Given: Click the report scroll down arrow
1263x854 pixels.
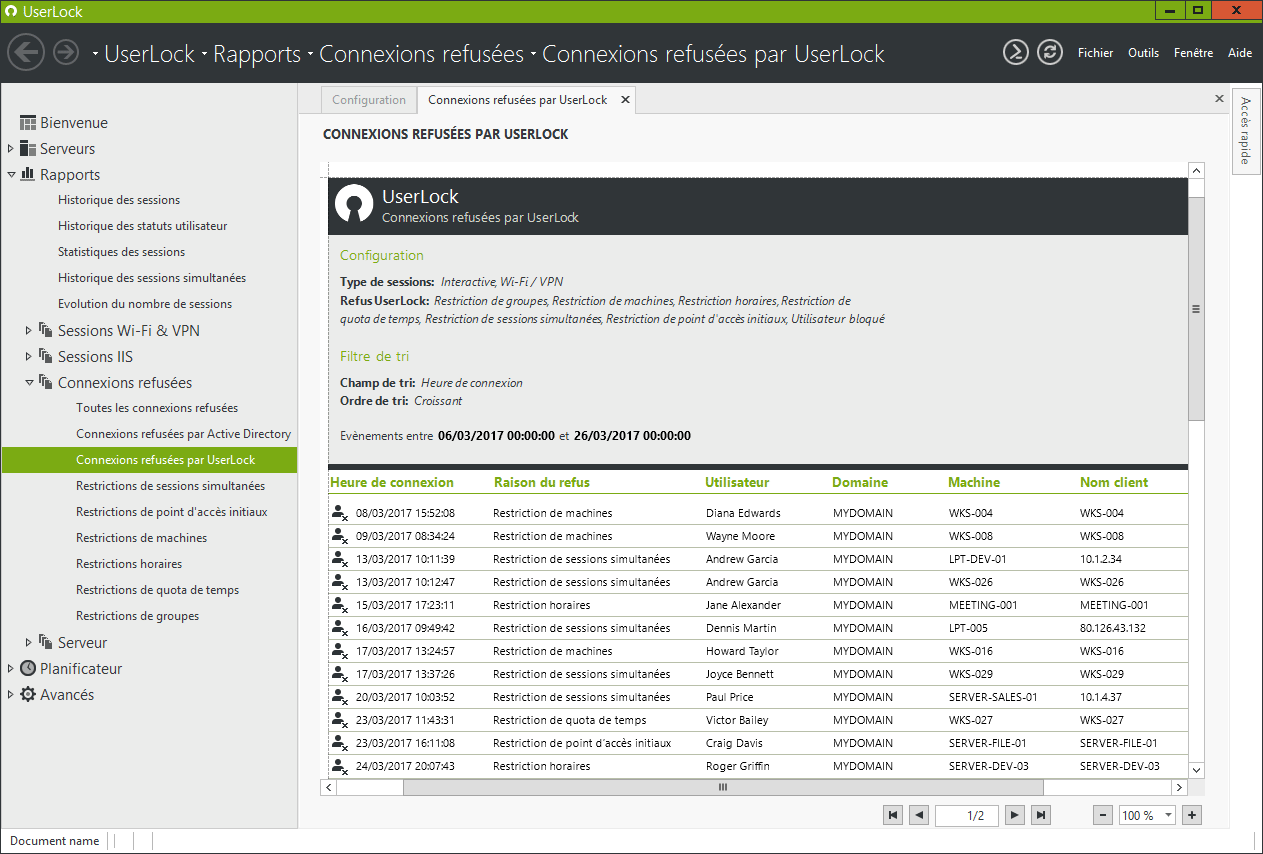Looking at the screenshot, I should tap(1196, 769).
